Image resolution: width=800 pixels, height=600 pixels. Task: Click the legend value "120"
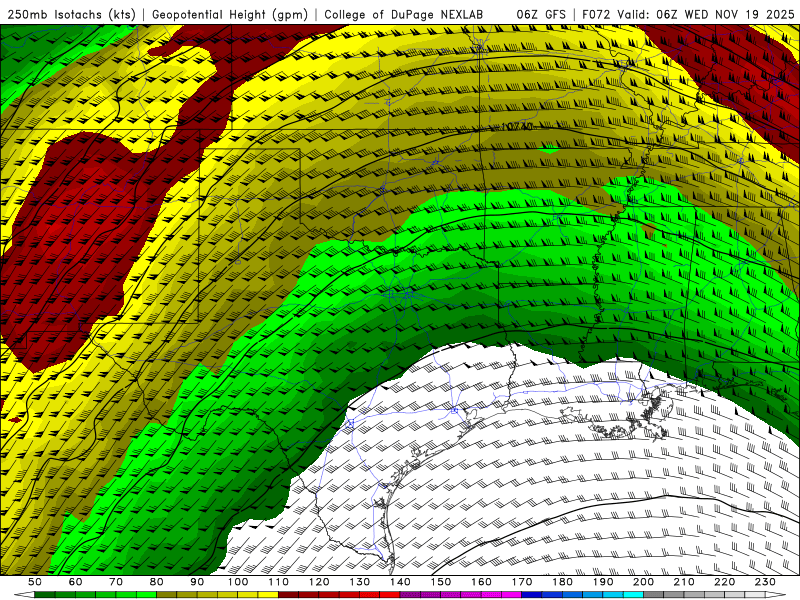(x=319, y=582)
